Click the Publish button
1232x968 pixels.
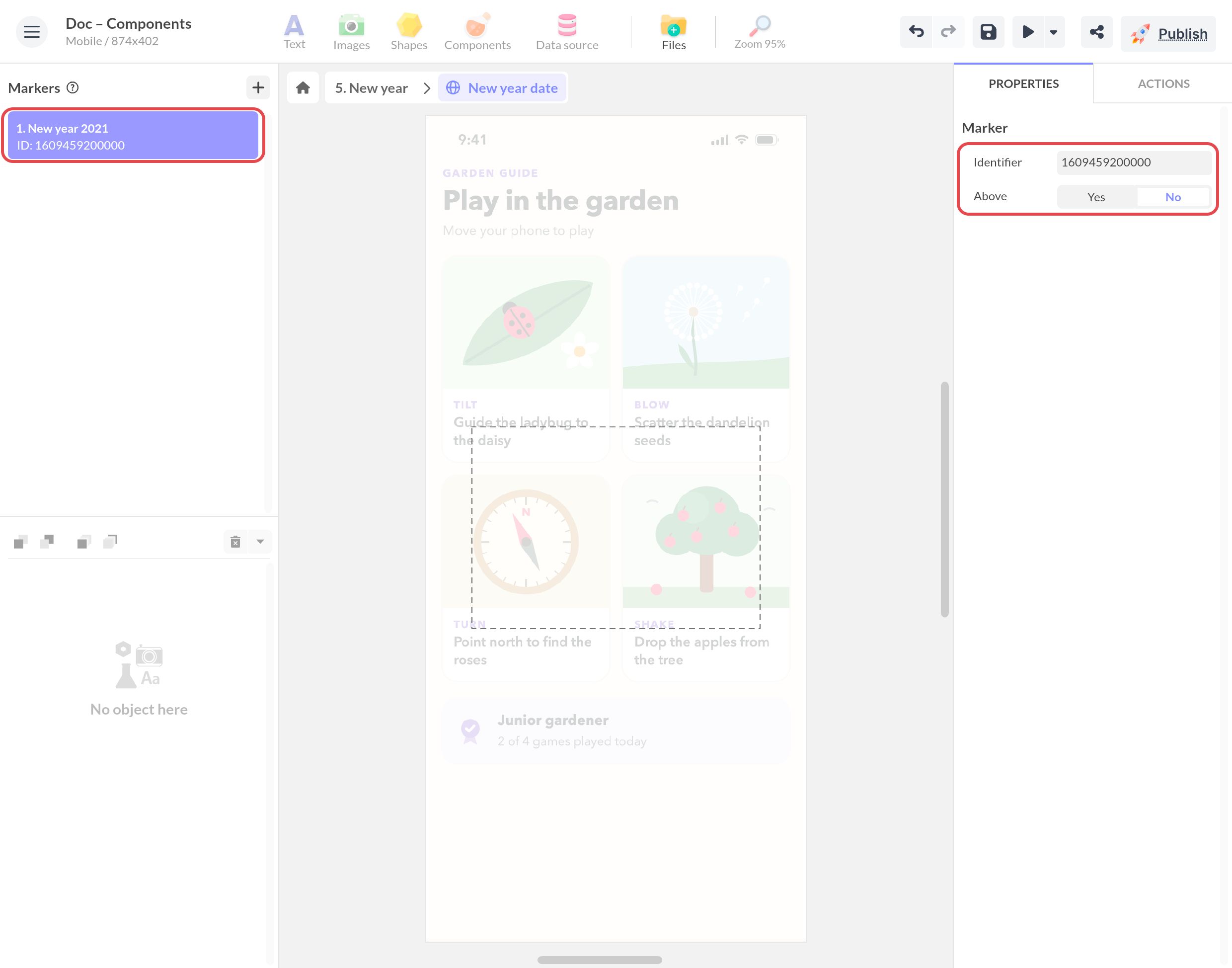tap(1168, 33)
